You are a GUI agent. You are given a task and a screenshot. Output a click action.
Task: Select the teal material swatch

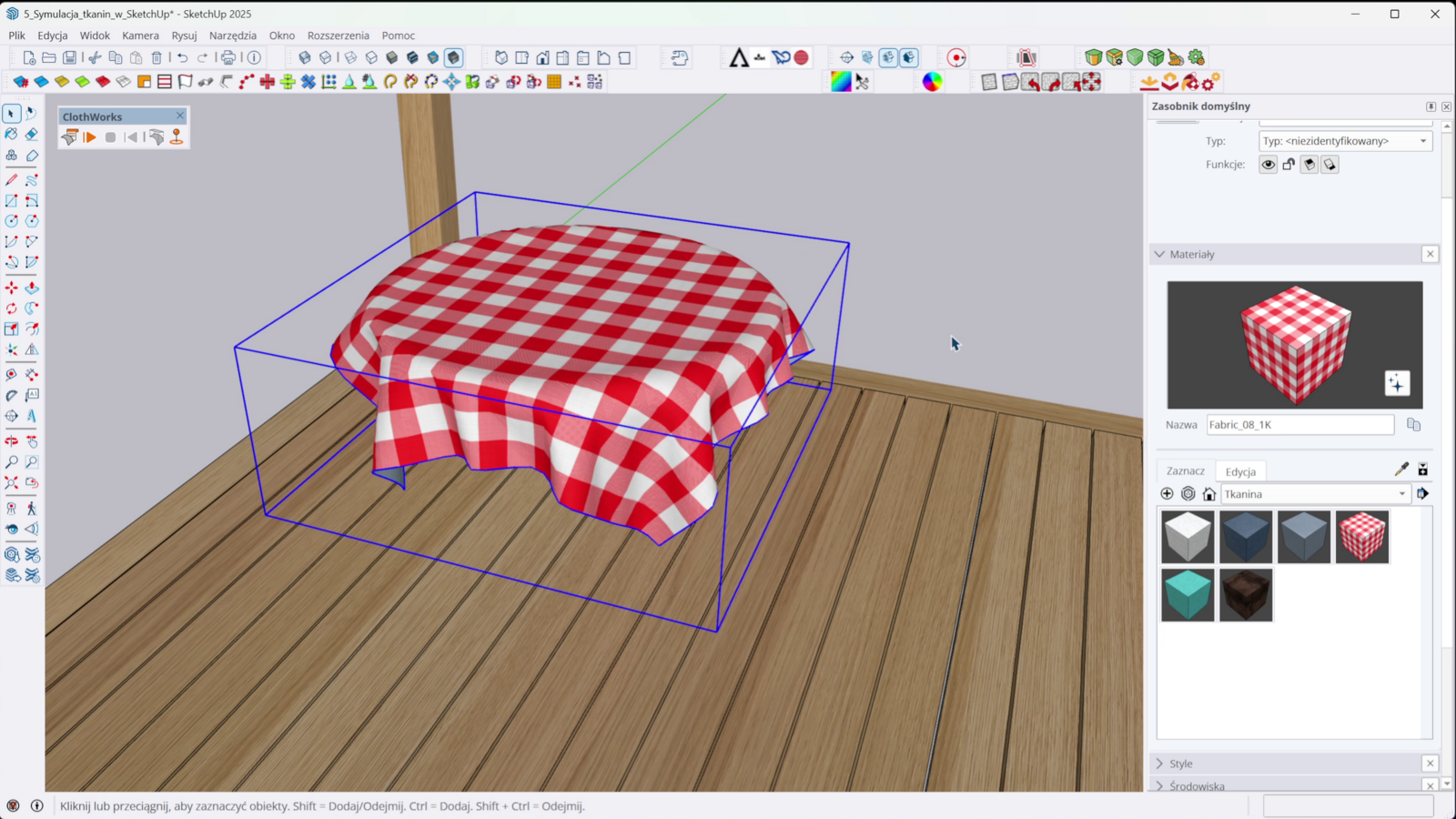[1188, 595]
